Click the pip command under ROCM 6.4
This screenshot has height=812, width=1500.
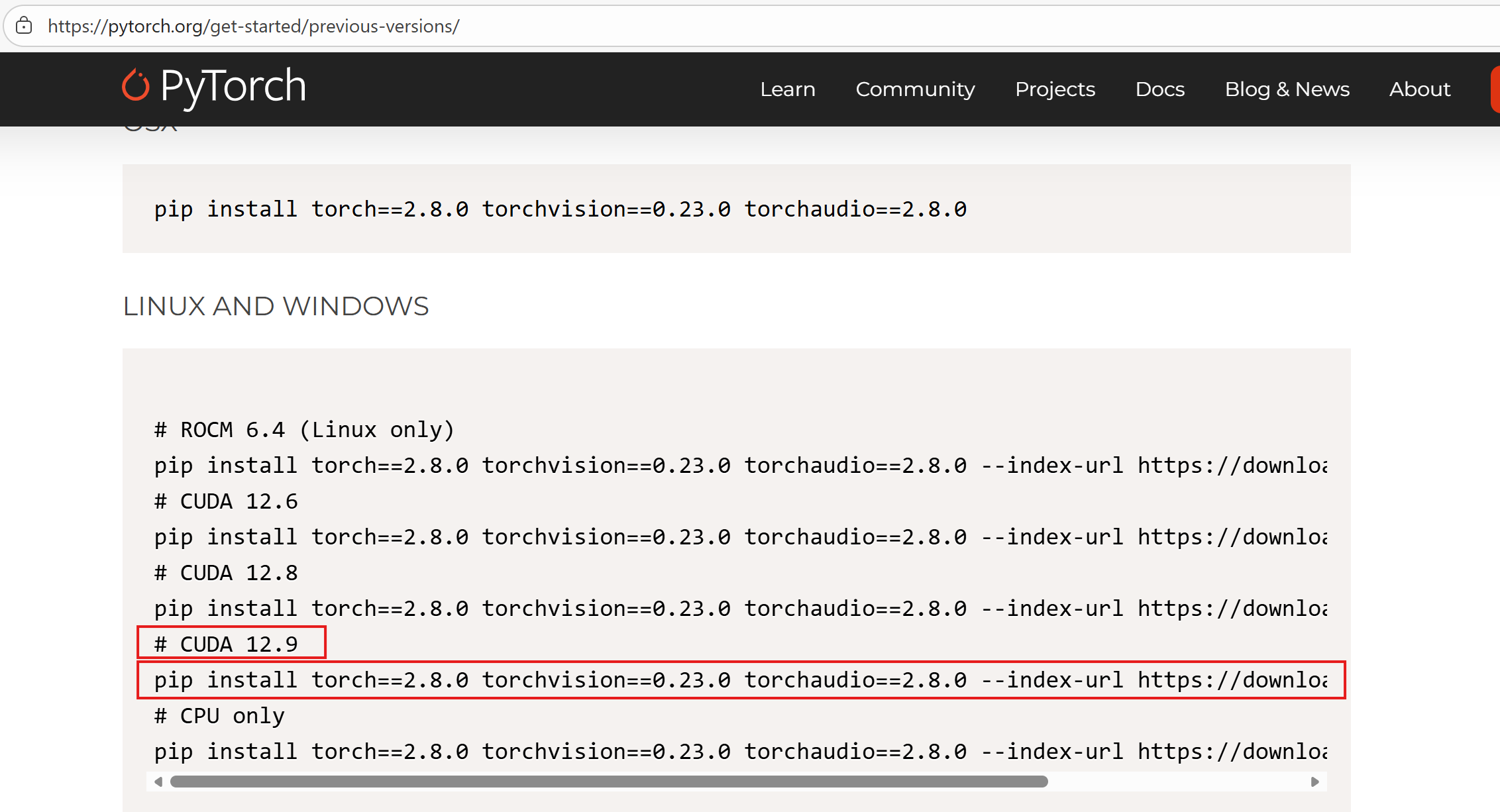[x=741, y=466]
